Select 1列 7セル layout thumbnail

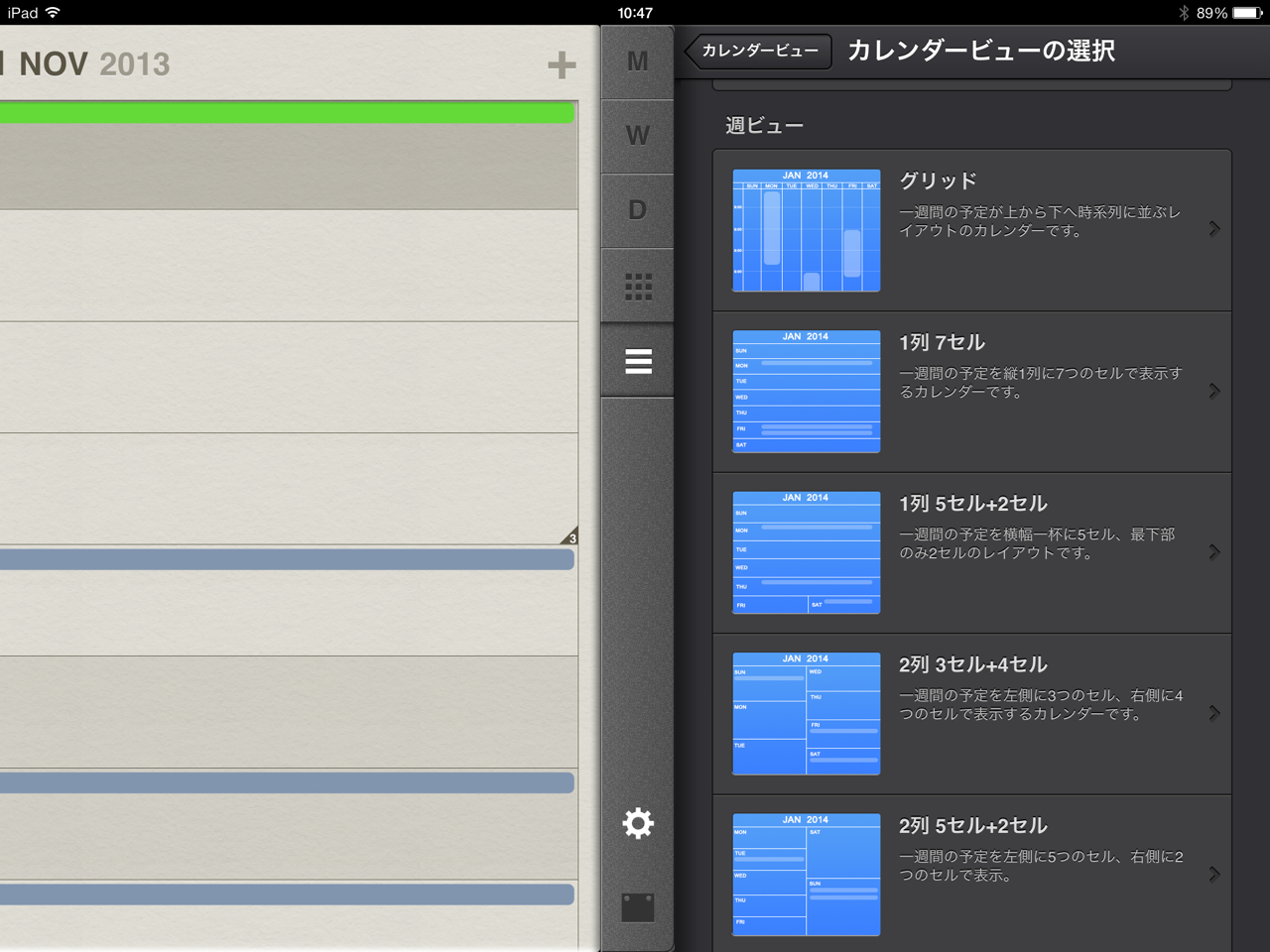coord(806,392)
